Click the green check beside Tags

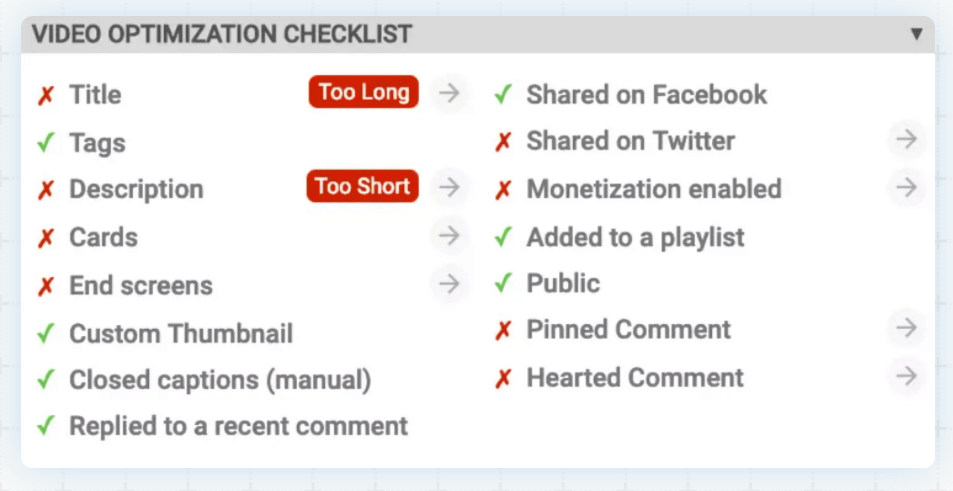pyautogui.click(x=45, y=143)
